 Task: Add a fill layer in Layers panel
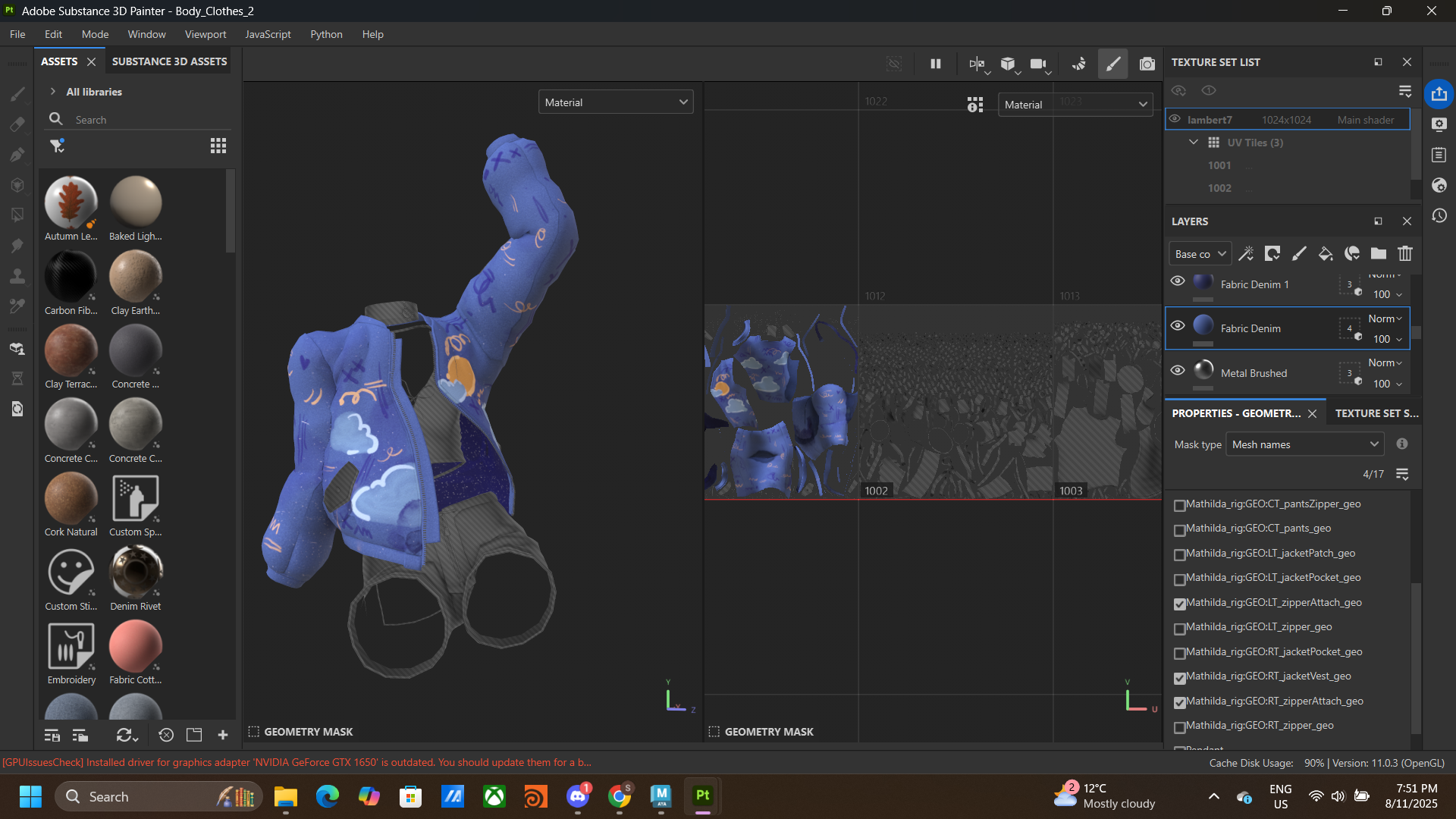[1325, 254]
